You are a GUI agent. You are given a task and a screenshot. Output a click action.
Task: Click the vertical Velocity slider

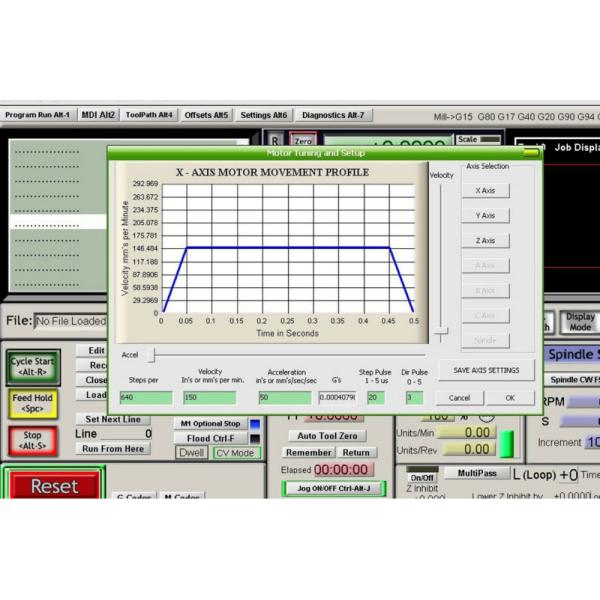click(441, 332)
